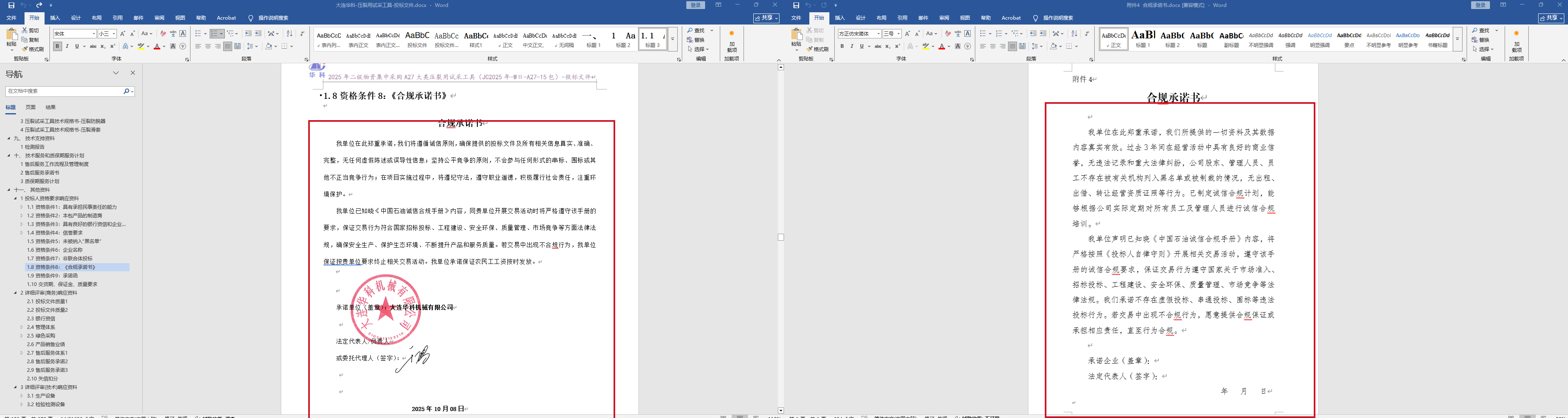
Task: Toggle Center alignment in left Word window
Action: click(x=208, y=46)
